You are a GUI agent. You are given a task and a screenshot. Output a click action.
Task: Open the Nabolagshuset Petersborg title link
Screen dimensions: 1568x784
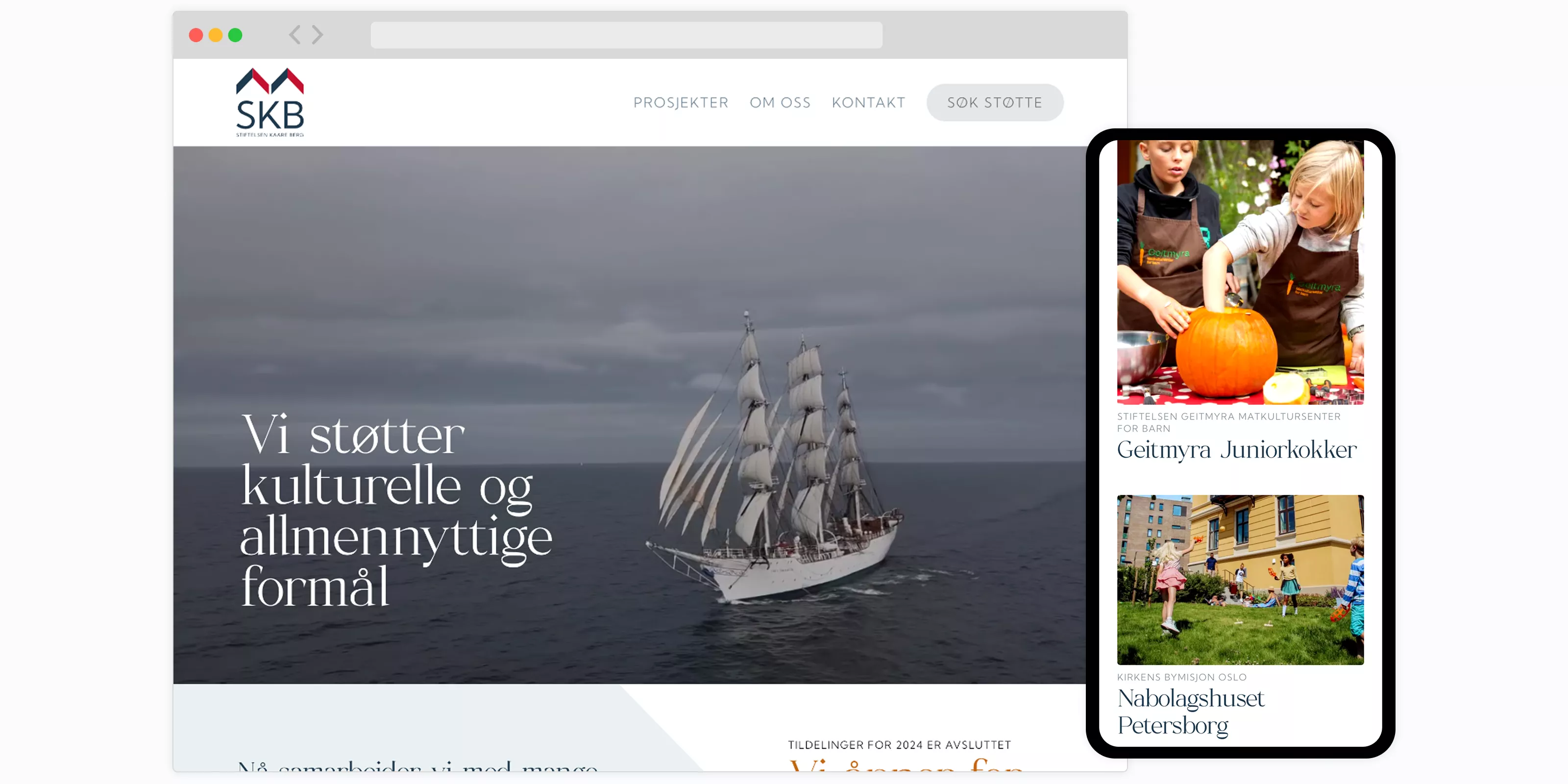(1190, 711)
